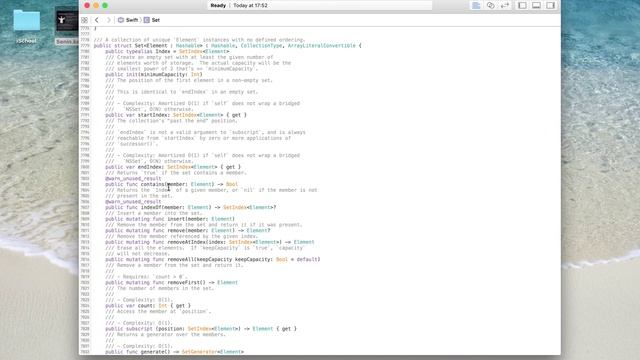Click 'ArrayLiteralConvertible' in struct declaration

pyautogui.click(x=322, y=45)
